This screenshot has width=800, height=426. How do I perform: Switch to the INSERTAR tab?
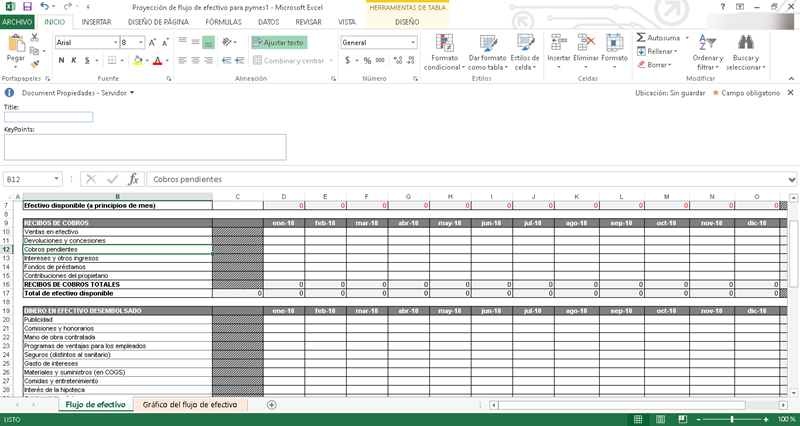tap(96, 22)
